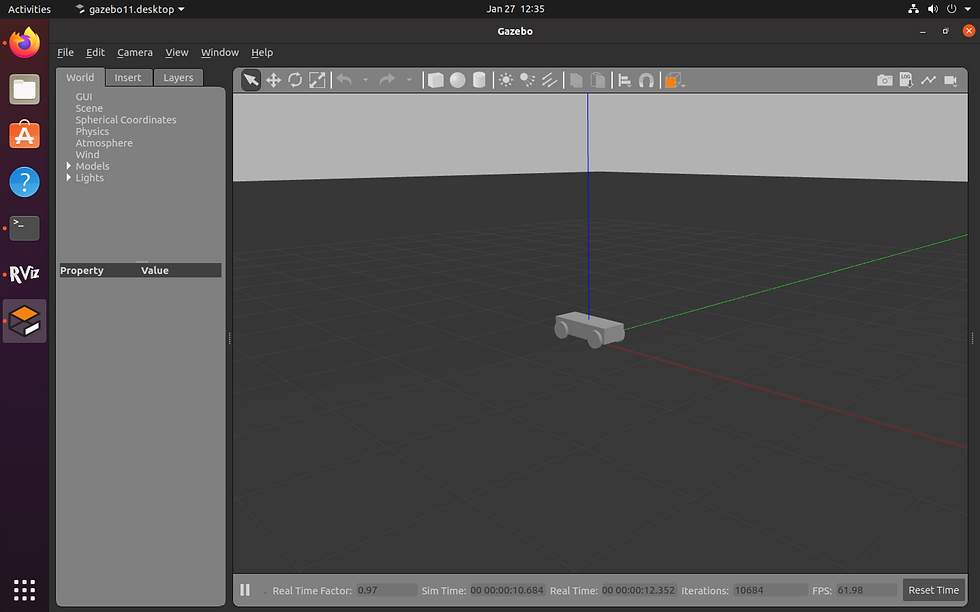This screenshot has width=980, height=612.
Task: Redo the action via toolbar arrow
Action: 388,79
